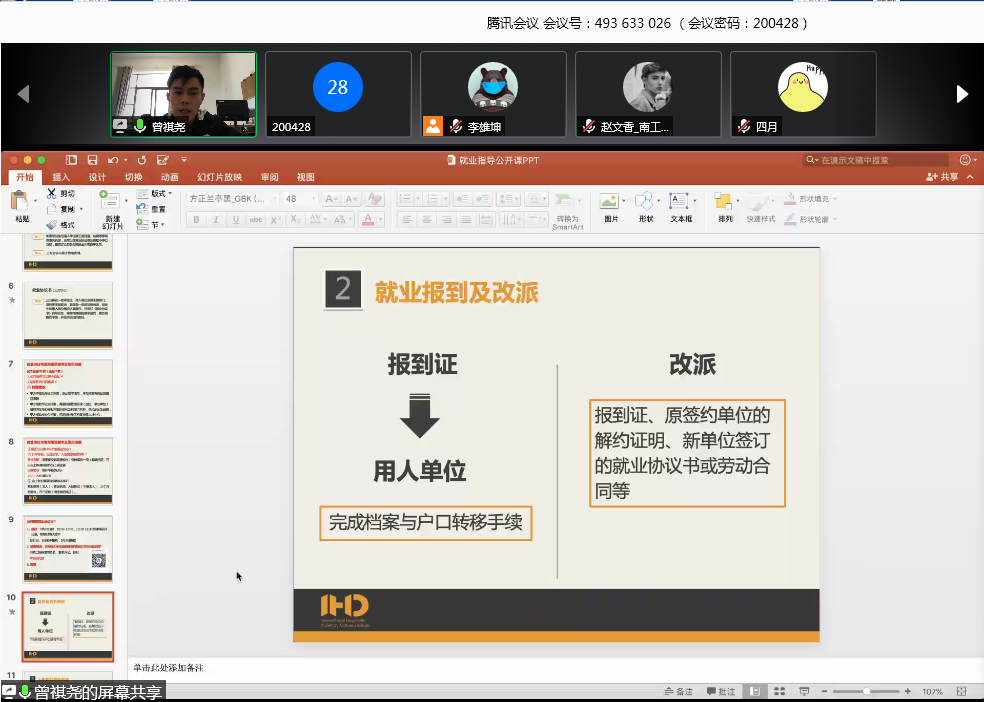984x702 pixels.
Task: Click the redo arrow icon
Action: (142, 160)
